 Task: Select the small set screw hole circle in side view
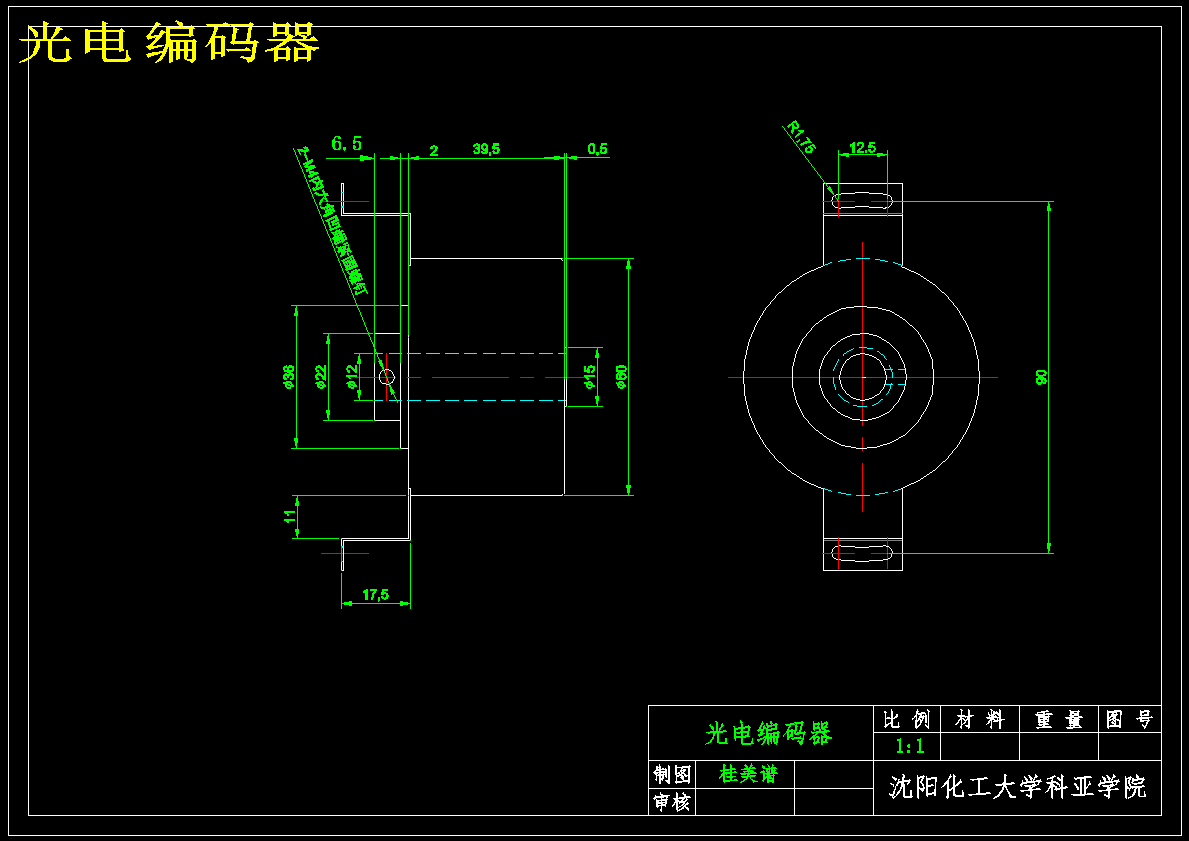click(x=387, y=377)
